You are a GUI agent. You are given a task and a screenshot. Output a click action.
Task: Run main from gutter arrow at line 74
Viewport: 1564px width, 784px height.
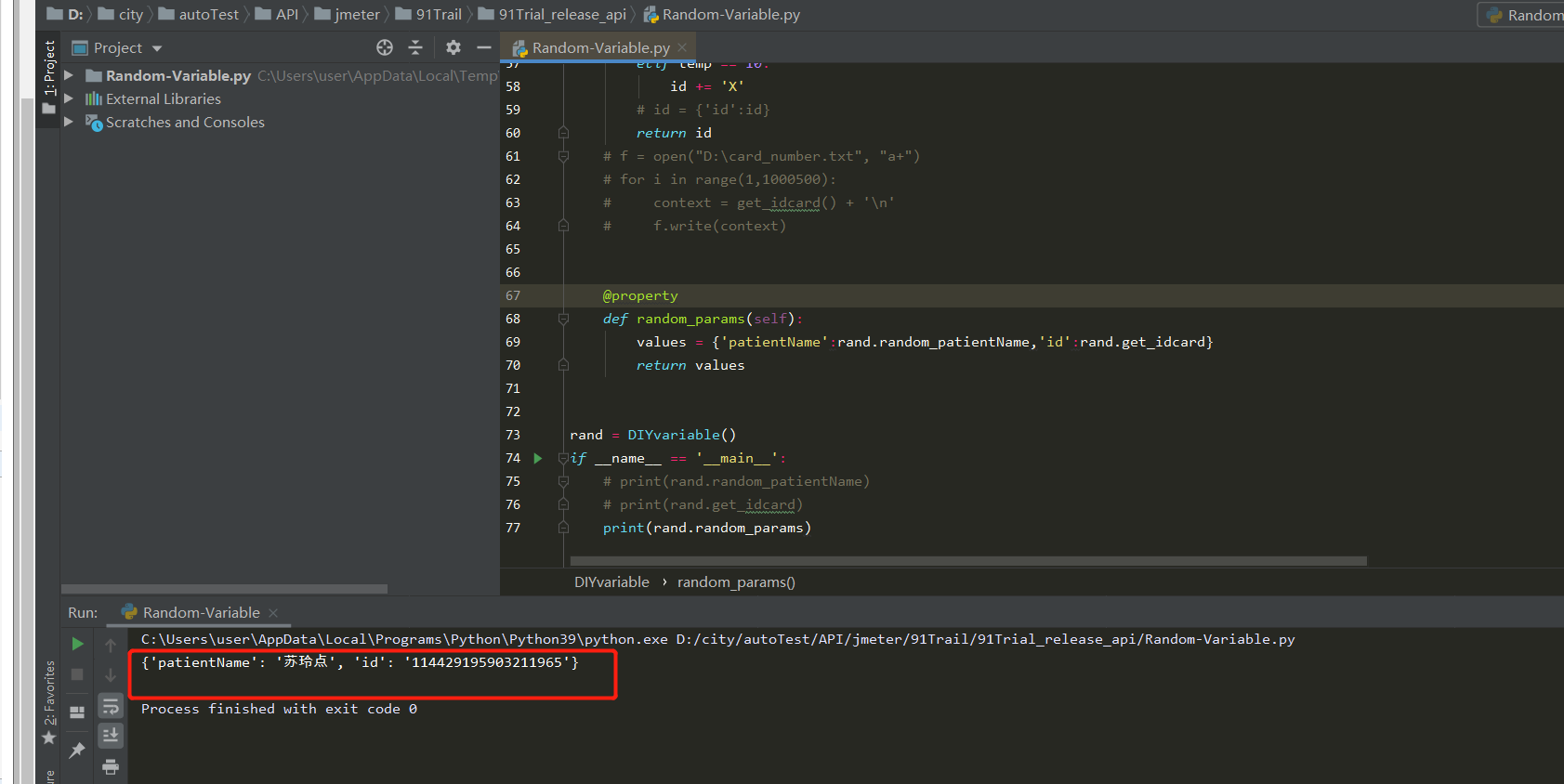[x=537, y=458]
